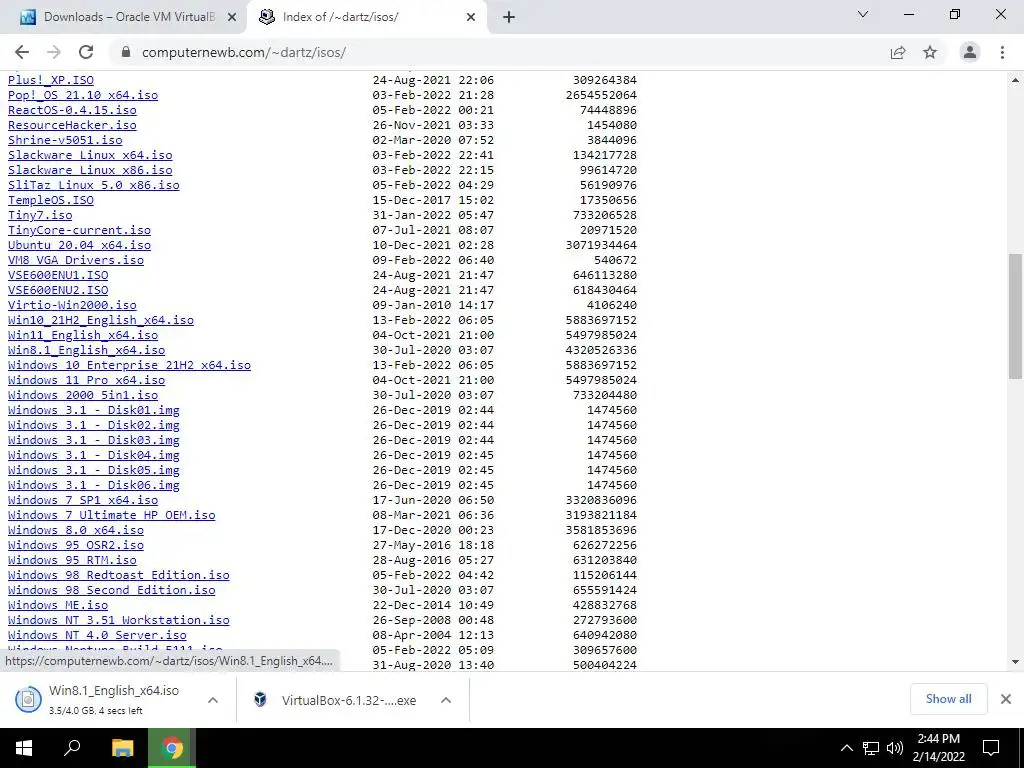1024x768 pixels.
Task: Click the forward navigation arrow
Action: (x=54, y=52)
